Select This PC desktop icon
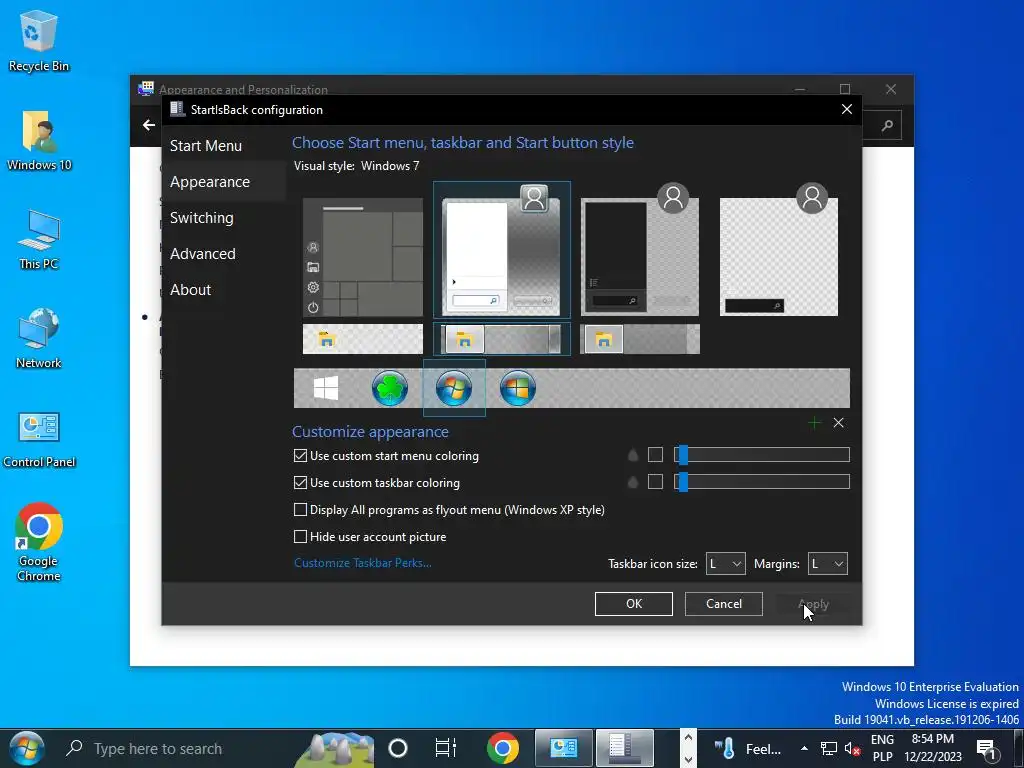This screenshot has width=1024, height=768. [39, 240]
